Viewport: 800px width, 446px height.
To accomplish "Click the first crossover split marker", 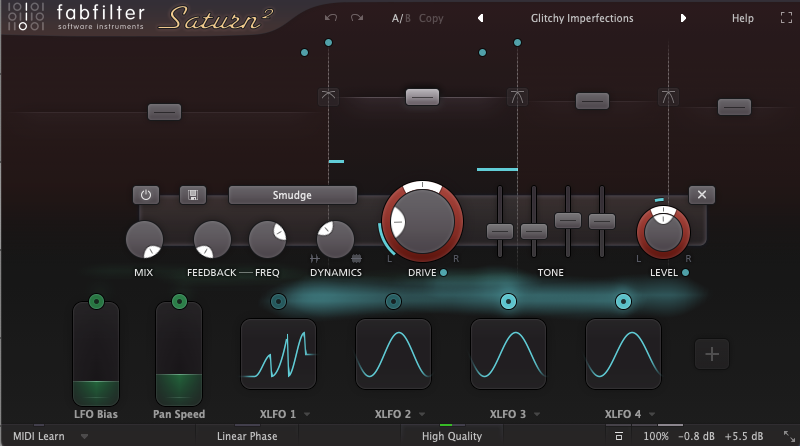I will [x=329, y=96].
